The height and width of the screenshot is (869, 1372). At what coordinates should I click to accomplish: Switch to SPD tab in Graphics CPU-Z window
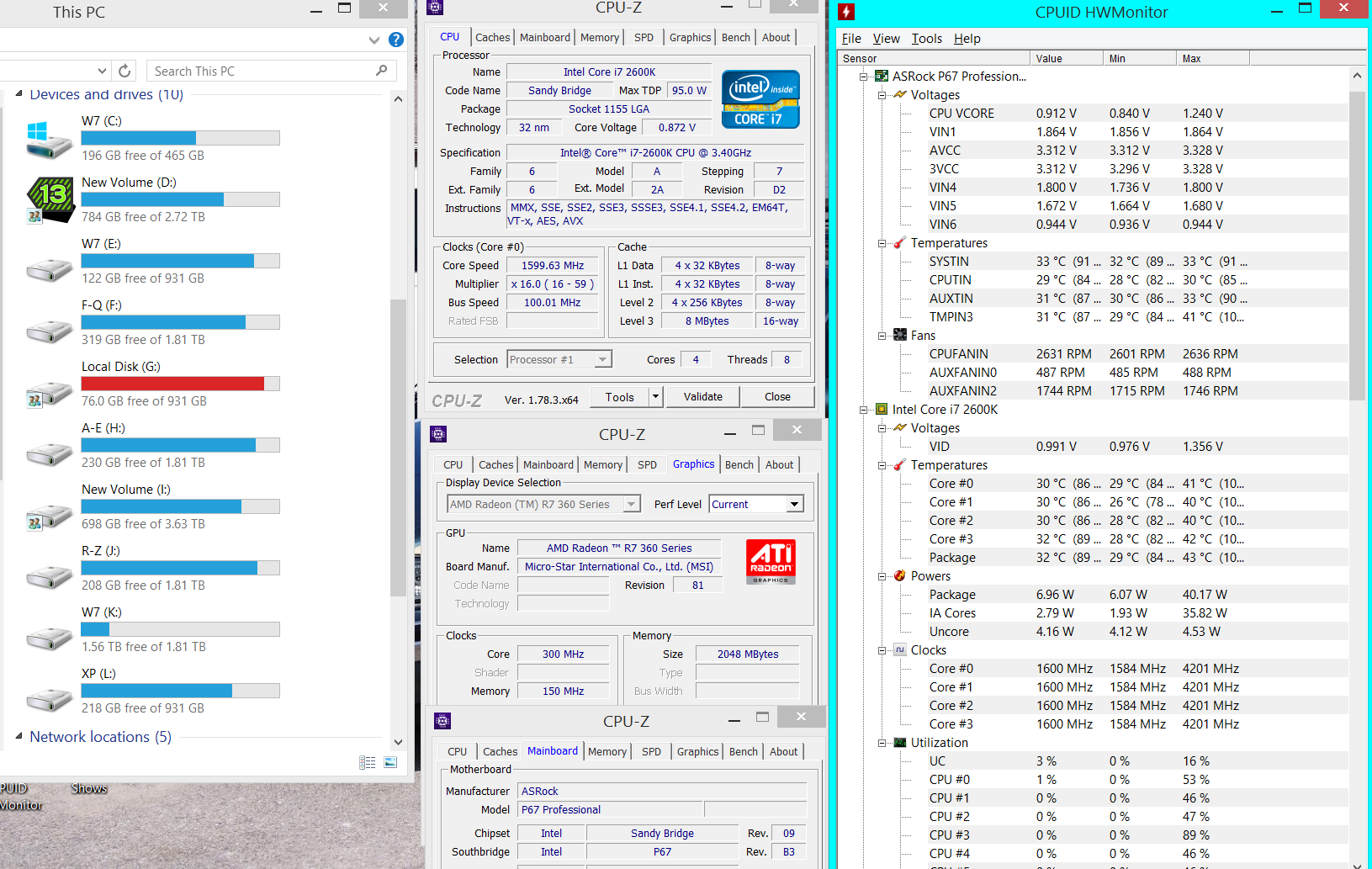point(647,464)
